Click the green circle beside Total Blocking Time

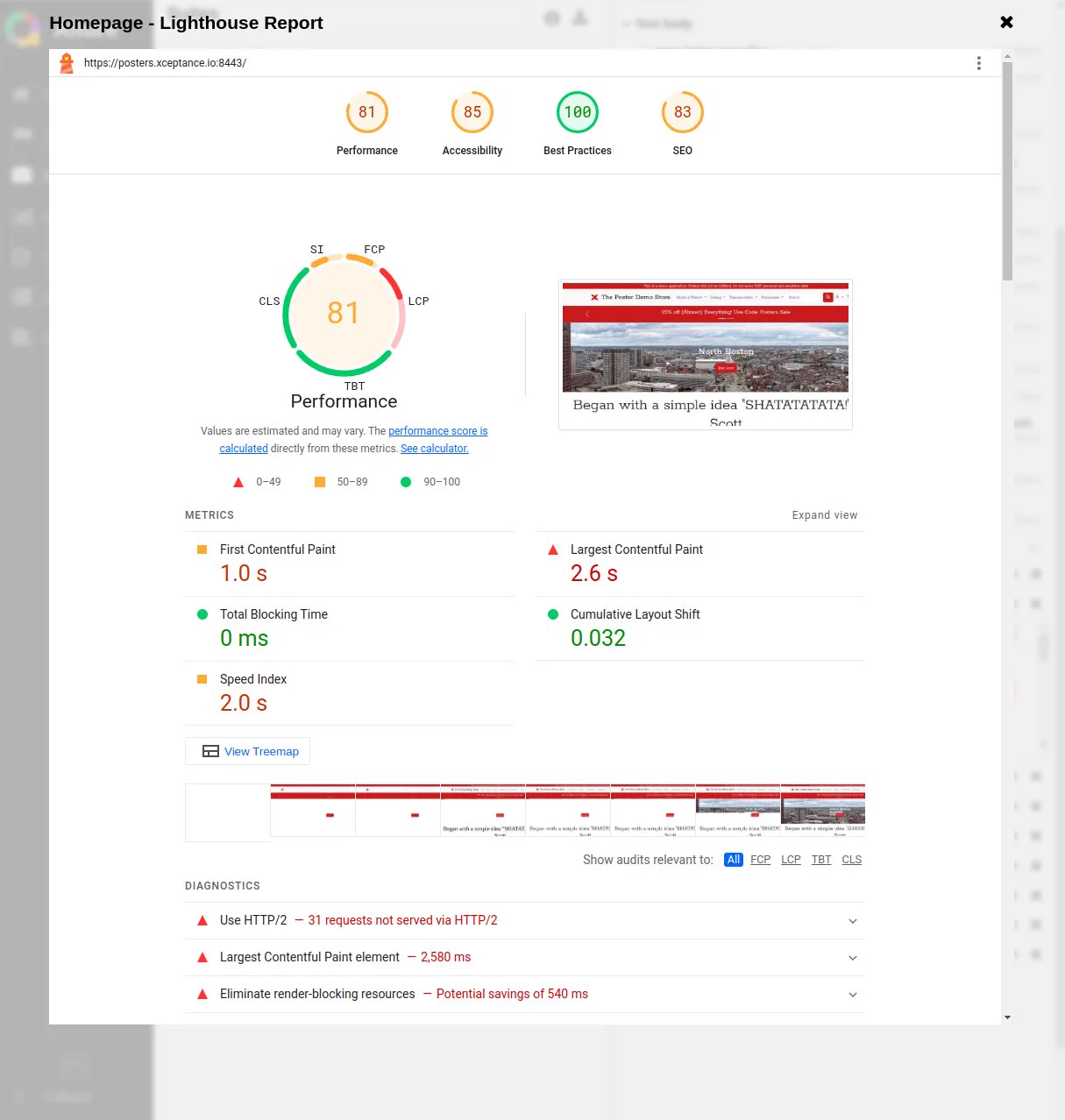pyautogui.click(x=202, y=614)
